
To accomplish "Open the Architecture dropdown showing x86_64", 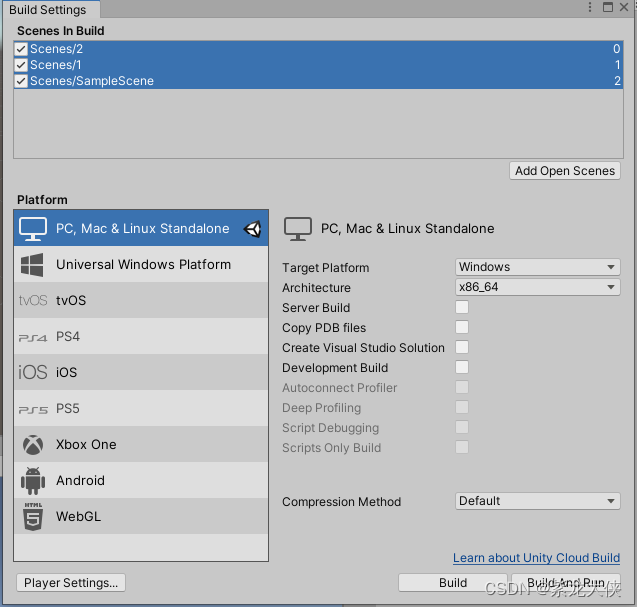I will tap(537, 287).
